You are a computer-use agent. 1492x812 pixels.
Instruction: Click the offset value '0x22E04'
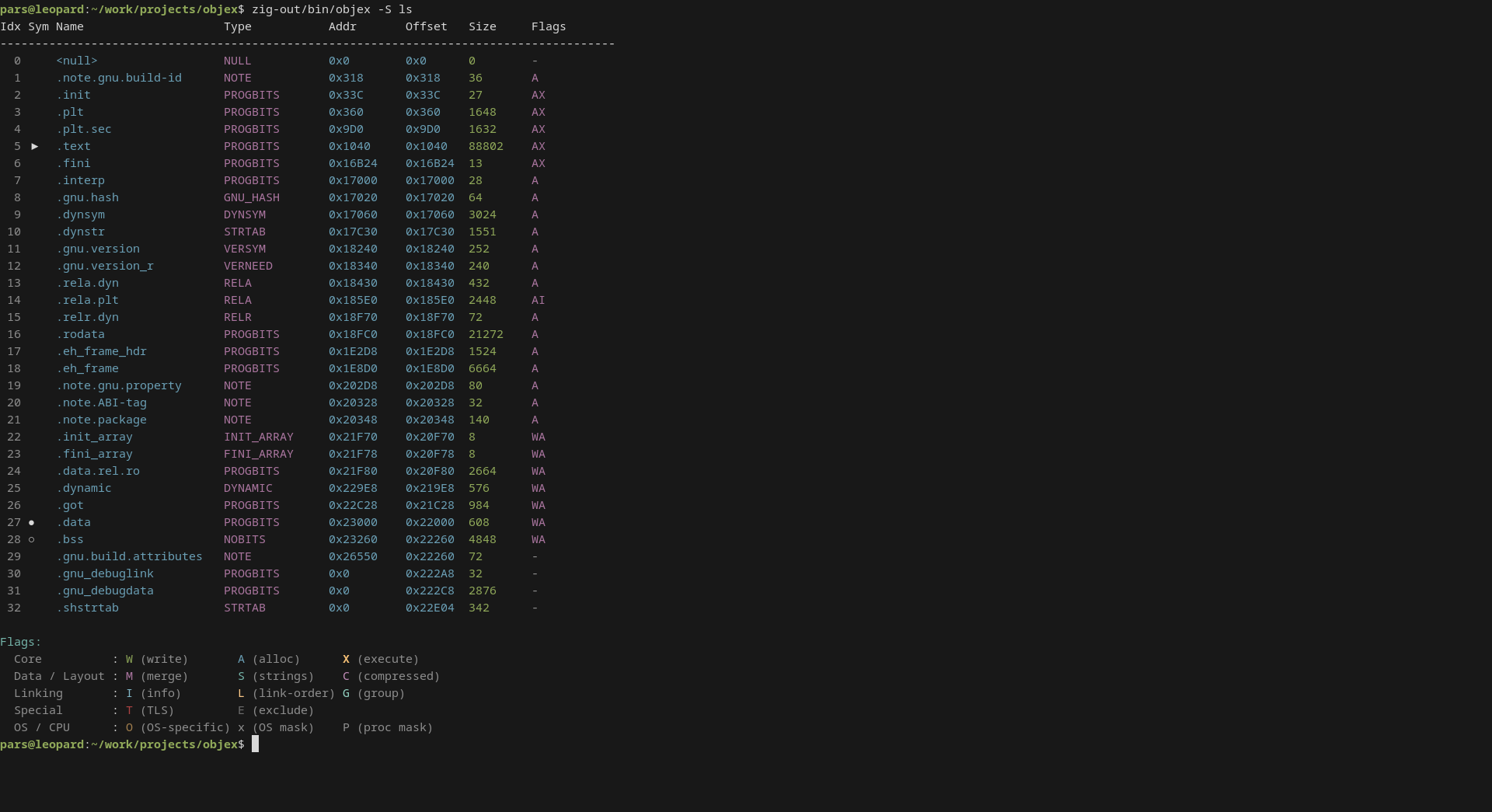(x=430, y=608)
